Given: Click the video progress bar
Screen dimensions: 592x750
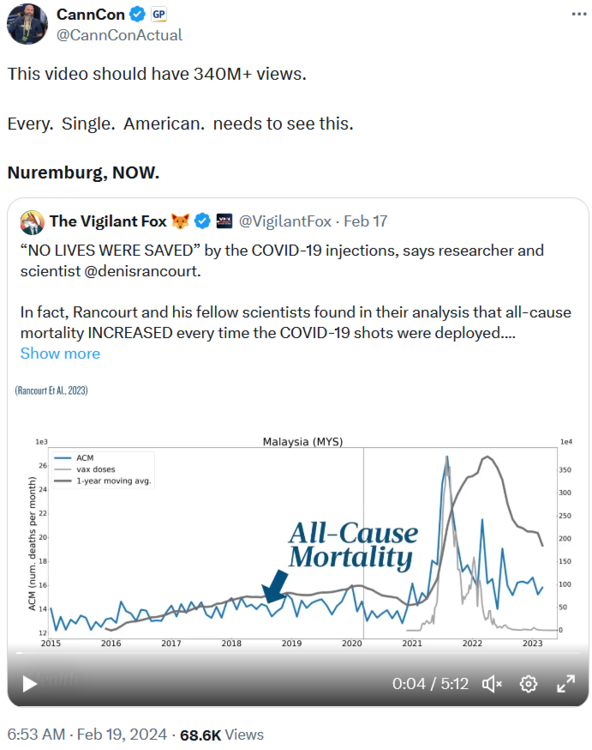Looking at the screenshot, I should click(298, 652).
